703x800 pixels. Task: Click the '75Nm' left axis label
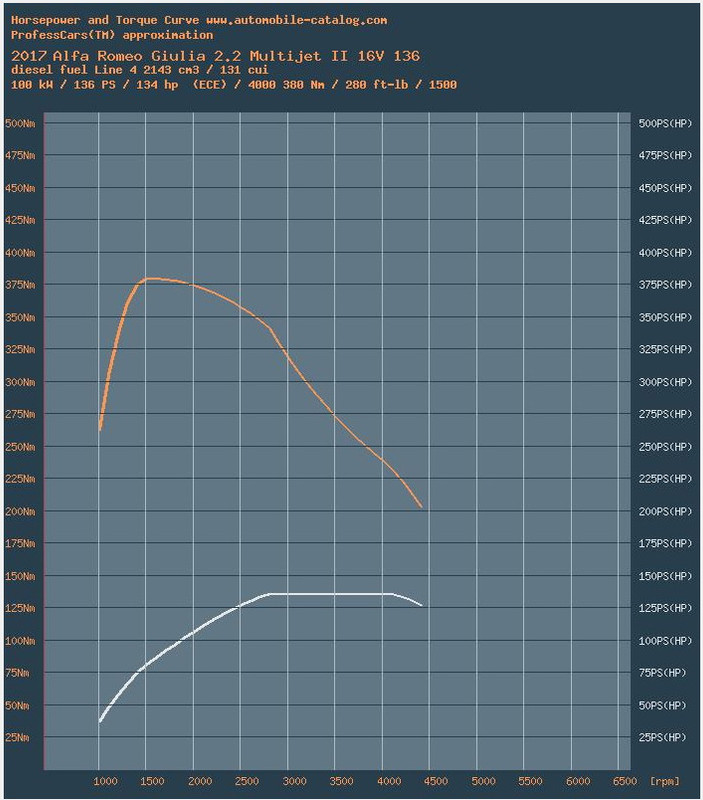(x=17, y=673)
